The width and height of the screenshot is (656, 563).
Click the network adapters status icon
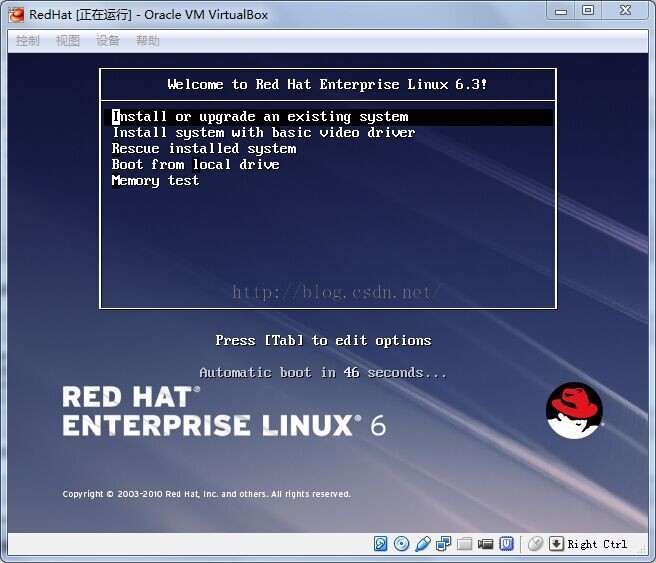coord(443,544)
